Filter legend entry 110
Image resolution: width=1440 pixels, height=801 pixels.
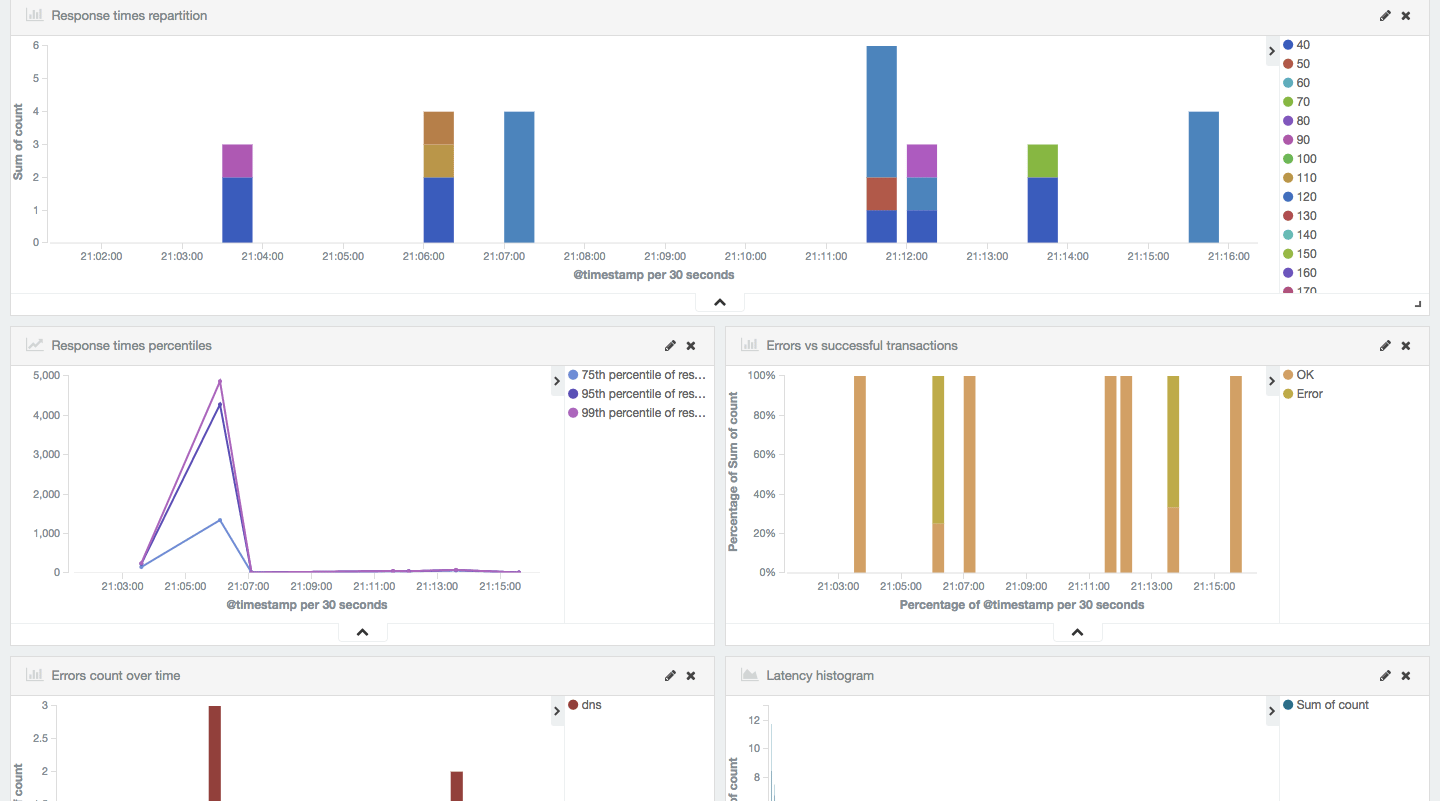coord(1300,178)
